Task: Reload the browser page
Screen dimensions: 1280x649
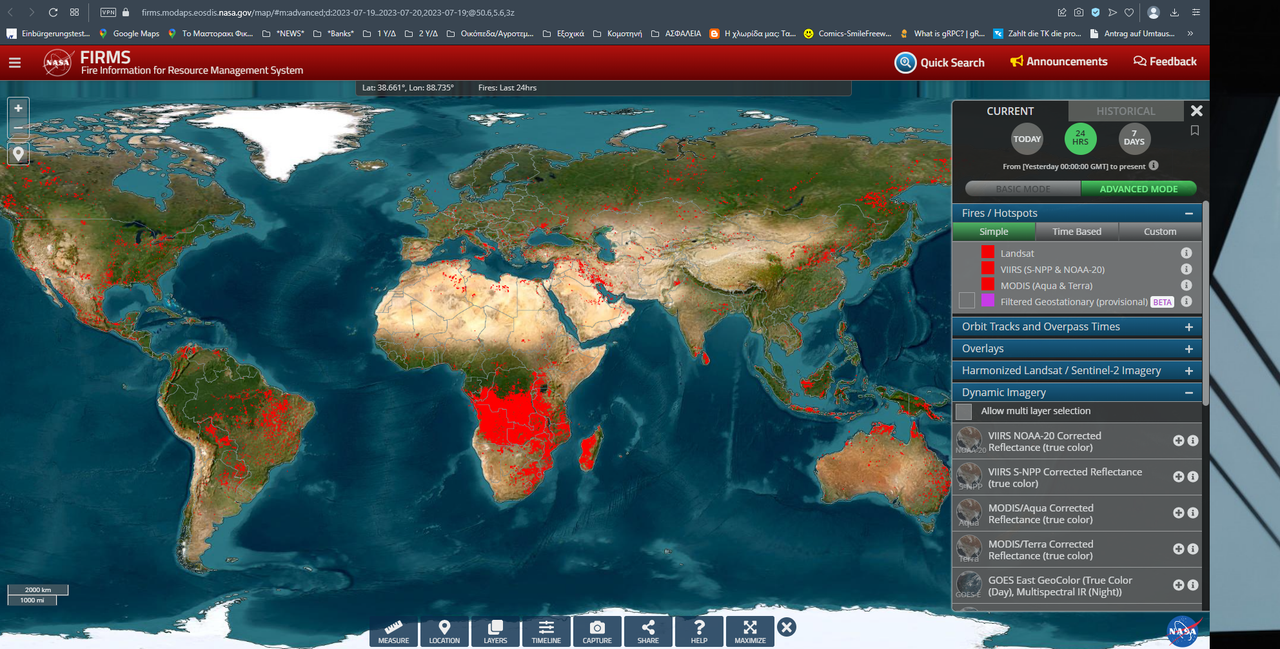Action: [52, 12]
